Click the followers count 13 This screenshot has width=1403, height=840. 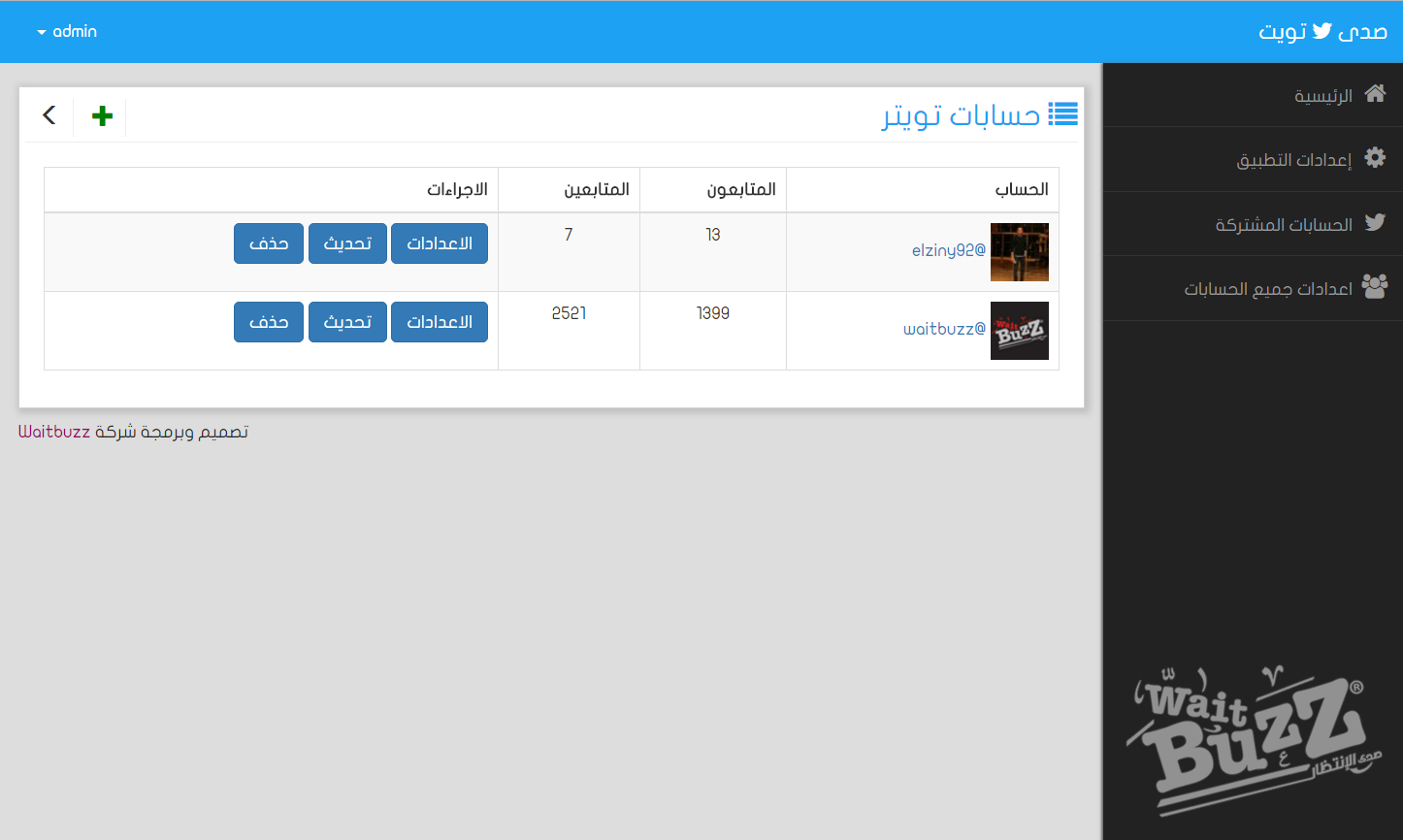coord(713,235)
